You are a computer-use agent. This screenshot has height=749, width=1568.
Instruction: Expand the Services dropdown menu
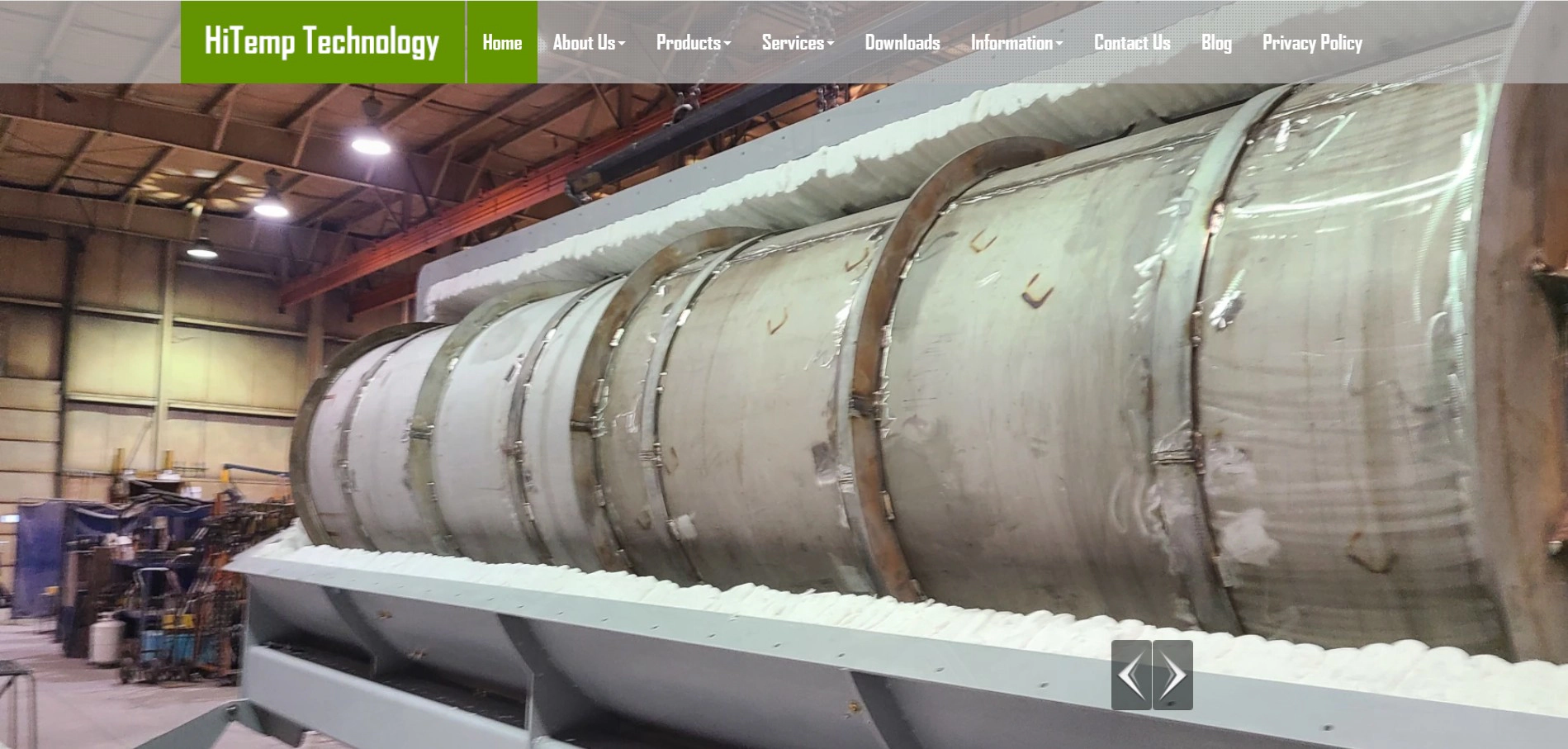[x=798, y=42]
